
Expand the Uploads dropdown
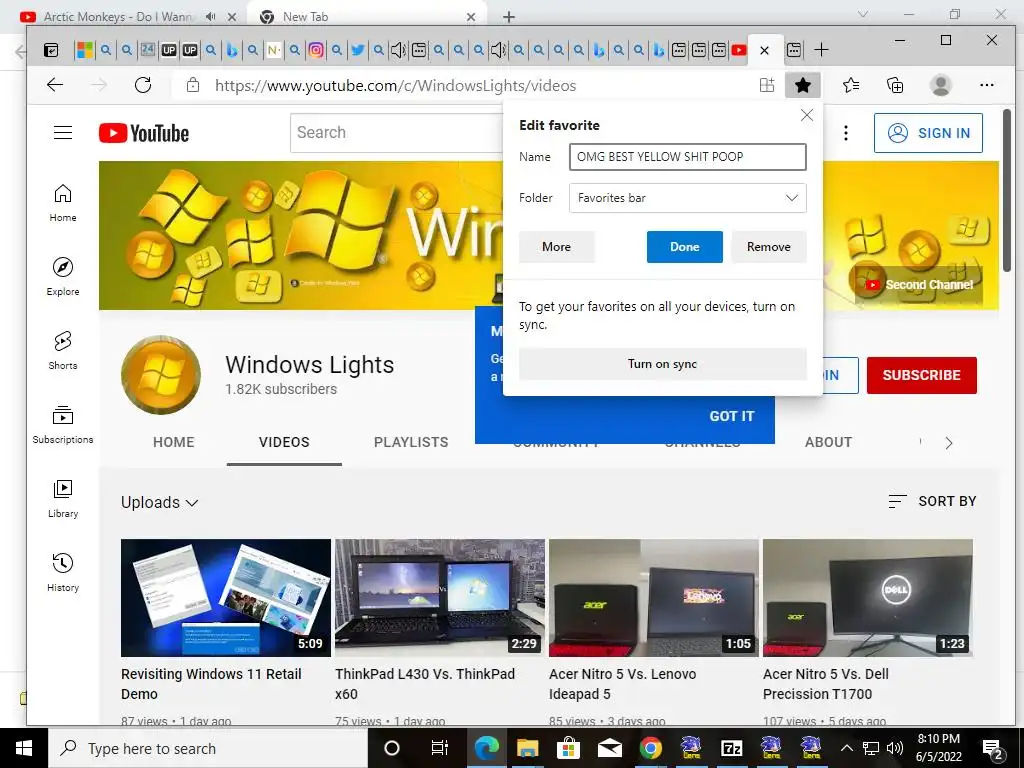click(159, 502)
